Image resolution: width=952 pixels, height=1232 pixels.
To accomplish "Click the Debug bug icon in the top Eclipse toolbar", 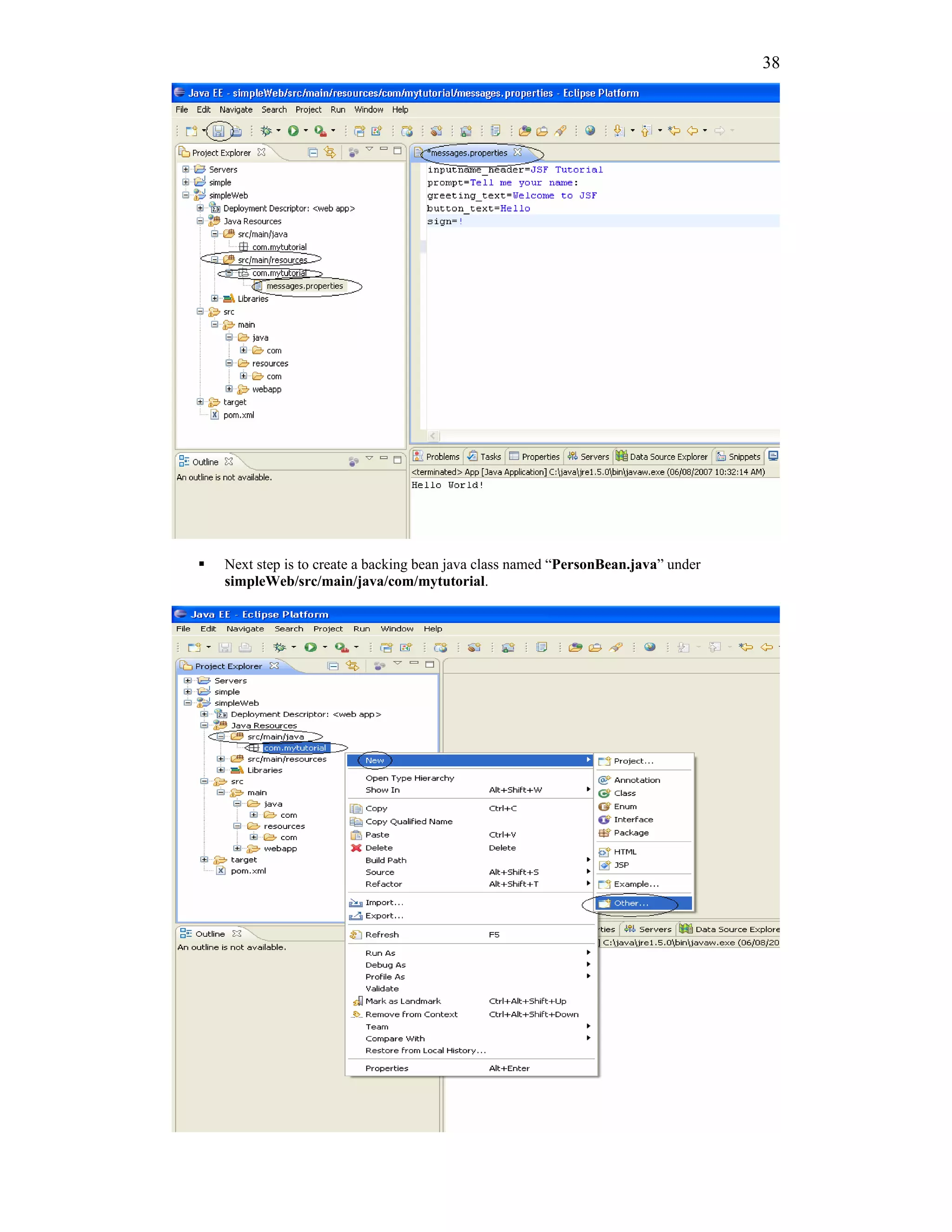I will point(266,131).
